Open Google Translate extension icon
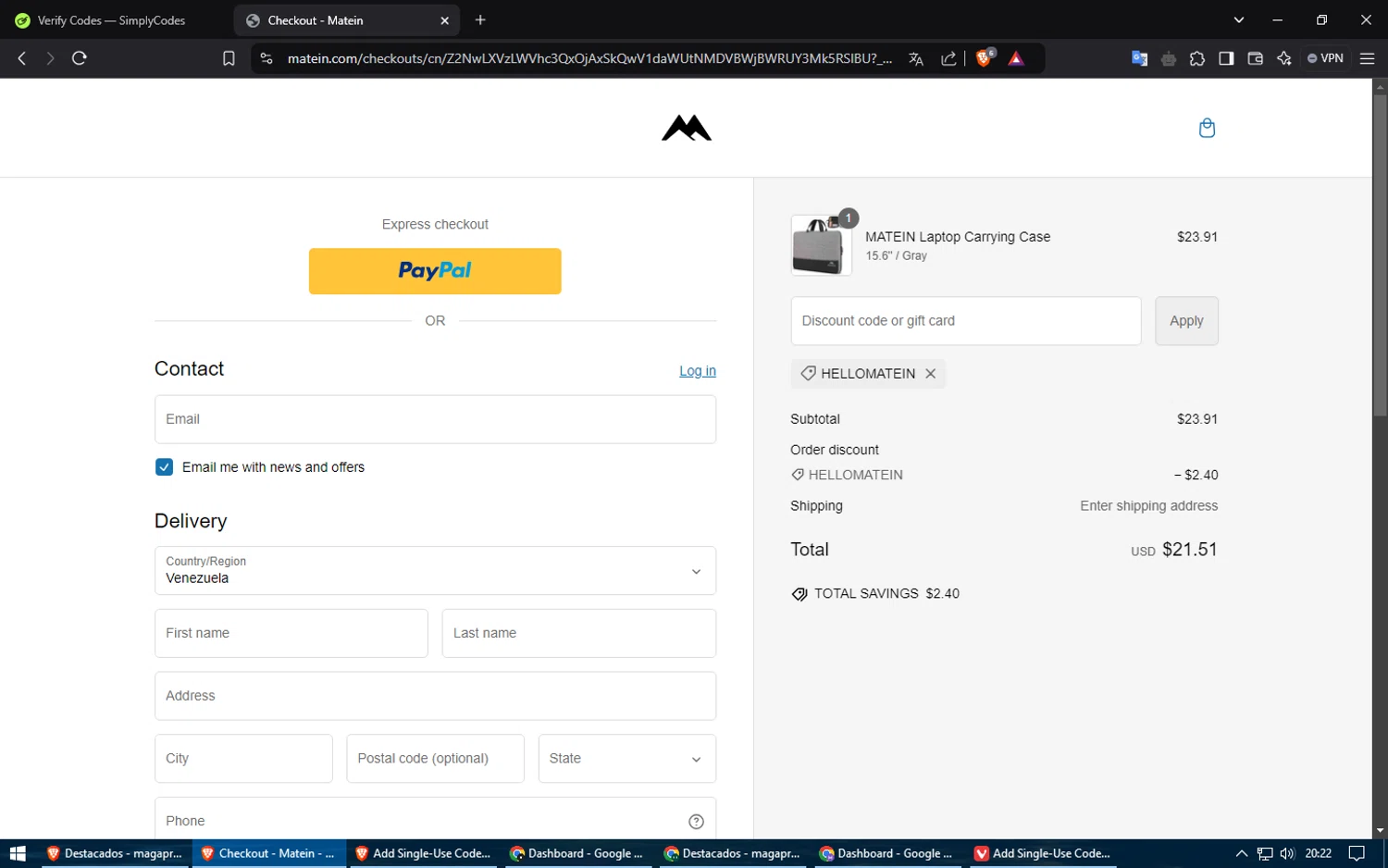The width and height of the screenshot is (1388, 868). 1139,58
